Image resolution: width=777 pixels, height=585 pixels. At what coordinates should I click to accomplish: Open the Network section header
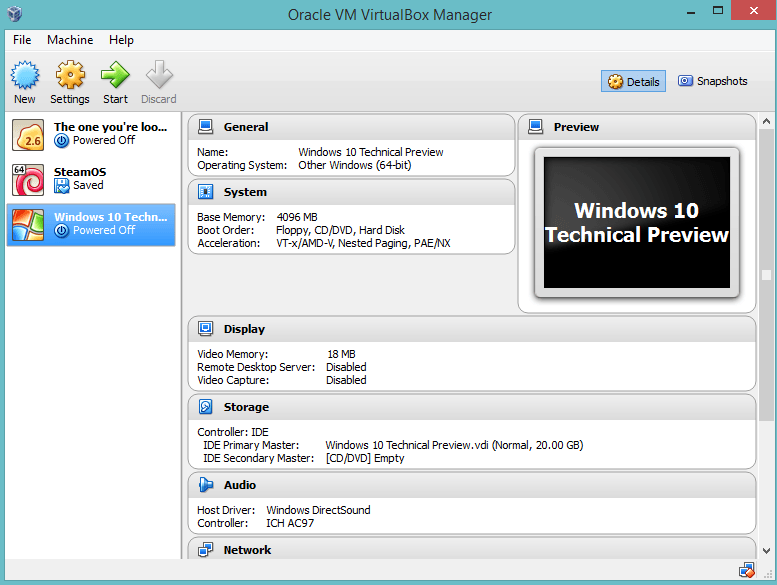point(472,549)
